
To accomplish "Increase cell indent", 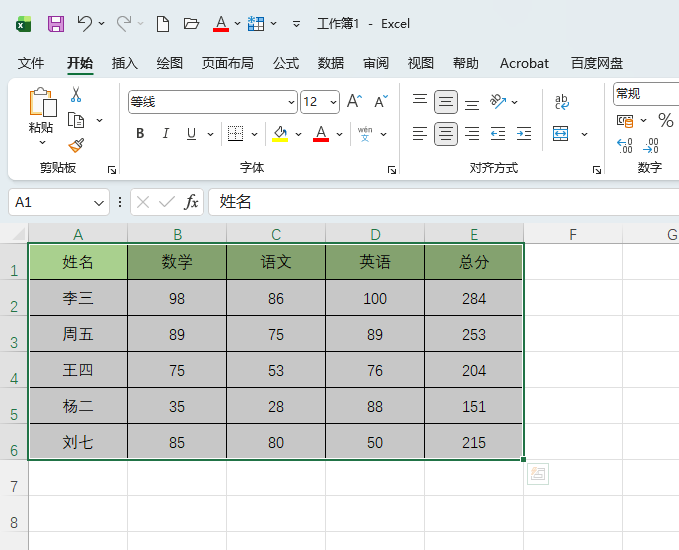I will pos(524,134).
